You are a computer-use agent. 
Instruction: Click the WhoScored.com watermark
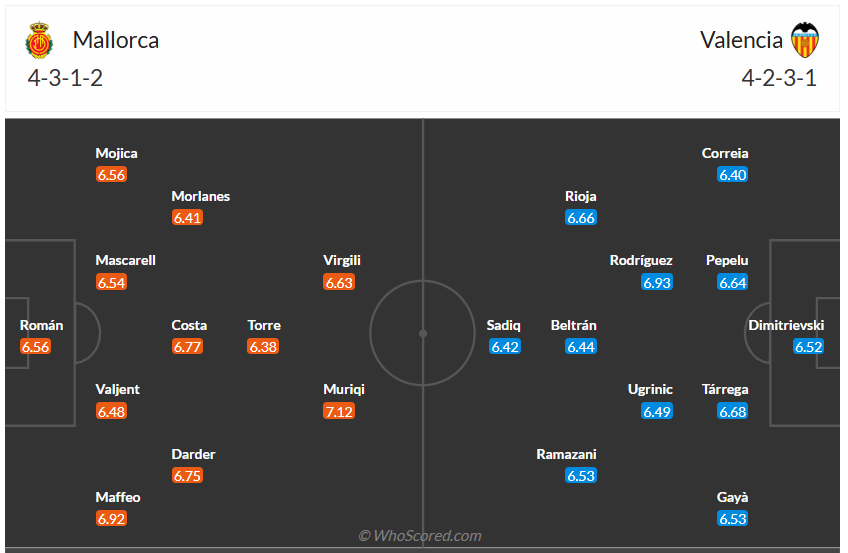(420, 536)
